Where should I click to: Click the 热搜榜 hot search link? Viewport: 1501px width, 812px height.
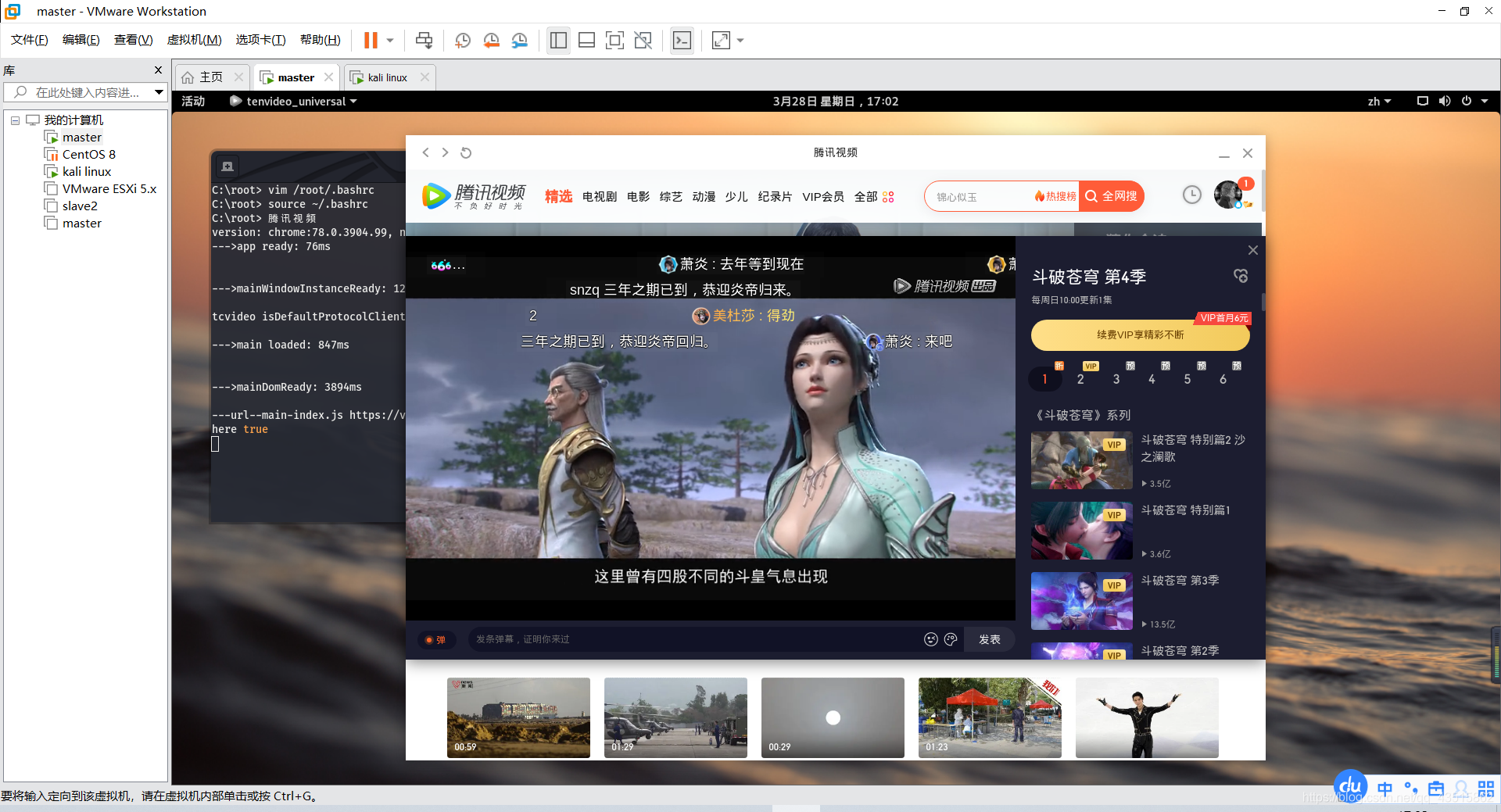1055,197
